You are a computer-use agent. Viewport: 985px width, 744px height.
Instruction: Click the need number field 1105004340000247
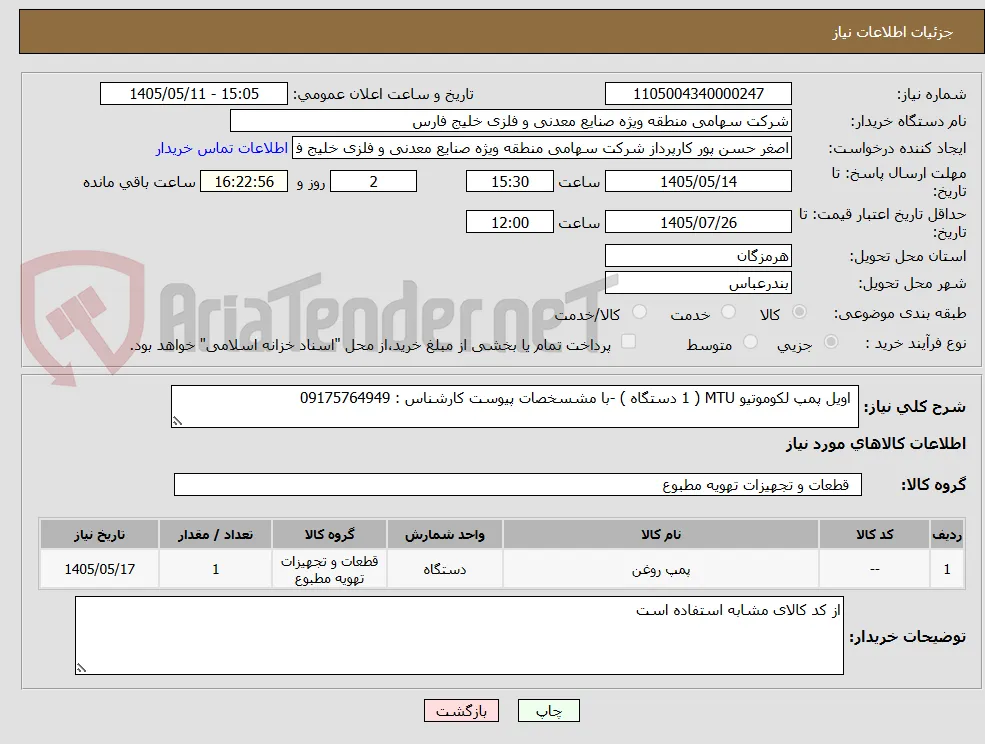698,94
